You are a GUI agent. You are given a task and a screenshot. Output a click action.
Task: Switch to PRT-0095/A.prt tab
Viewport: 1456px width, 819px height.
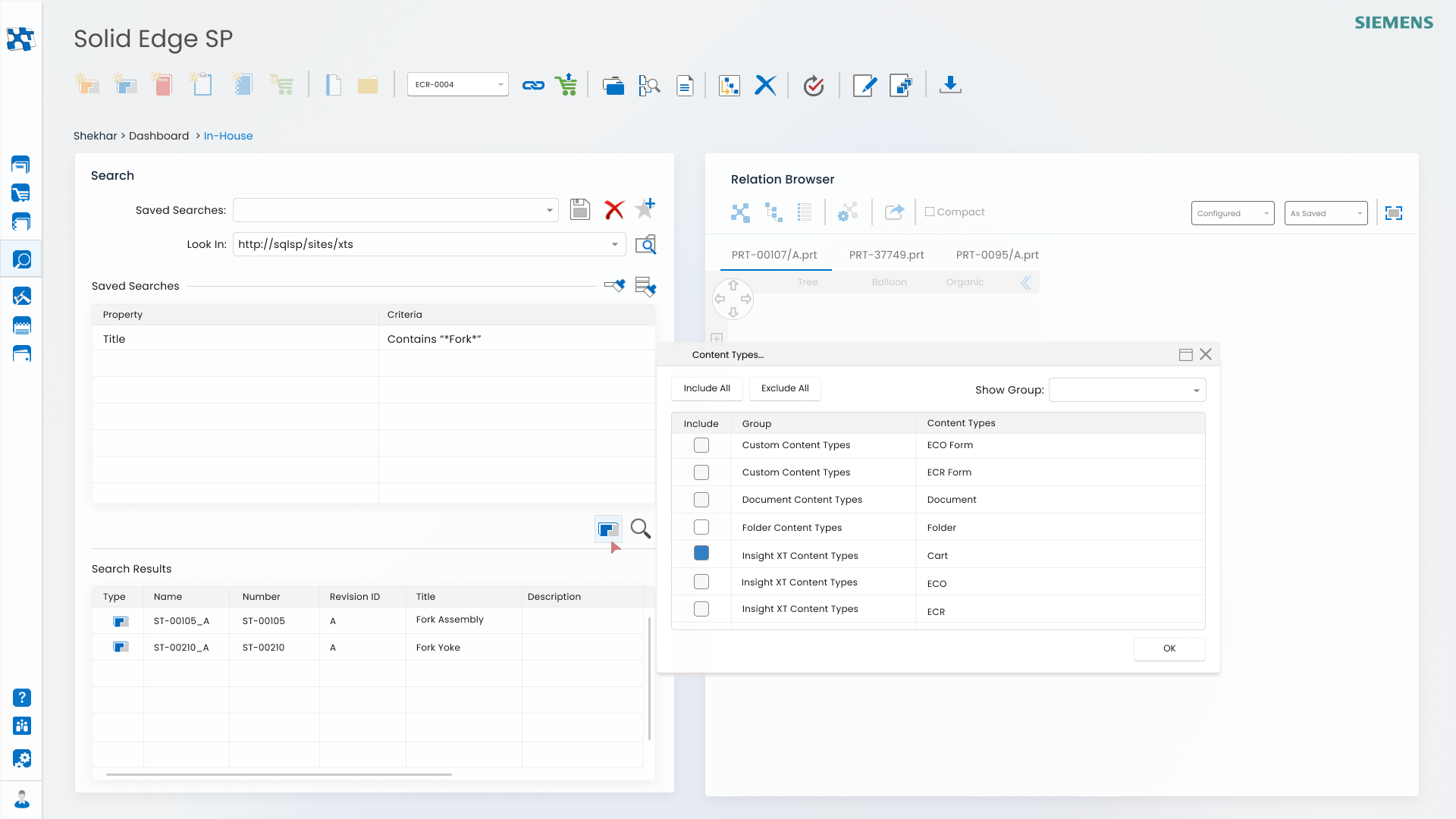[x=997, y=255]
